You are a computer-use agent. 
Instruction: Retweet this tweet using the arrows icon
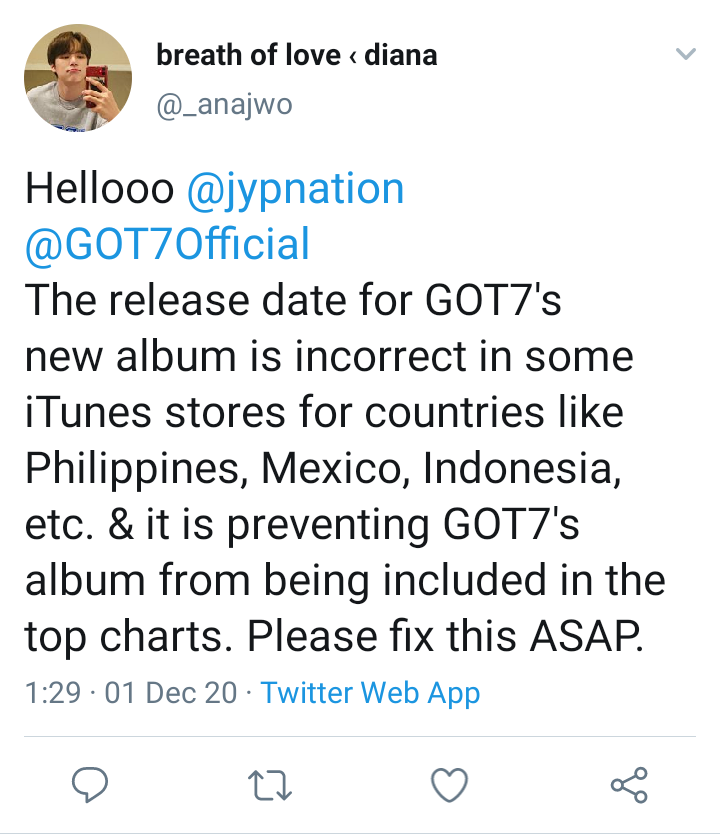[x=268, y=786]
